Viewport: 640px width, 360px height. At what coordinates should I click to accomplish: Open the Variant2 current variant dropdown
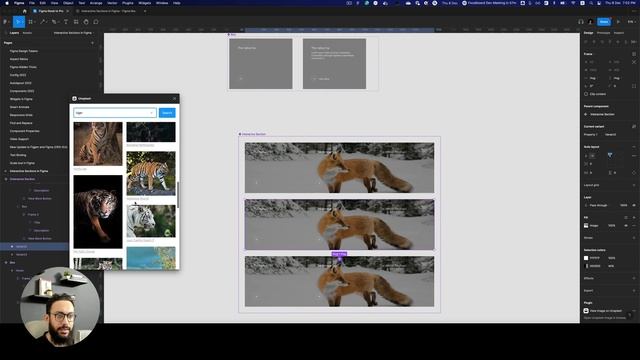coord(611,134)
